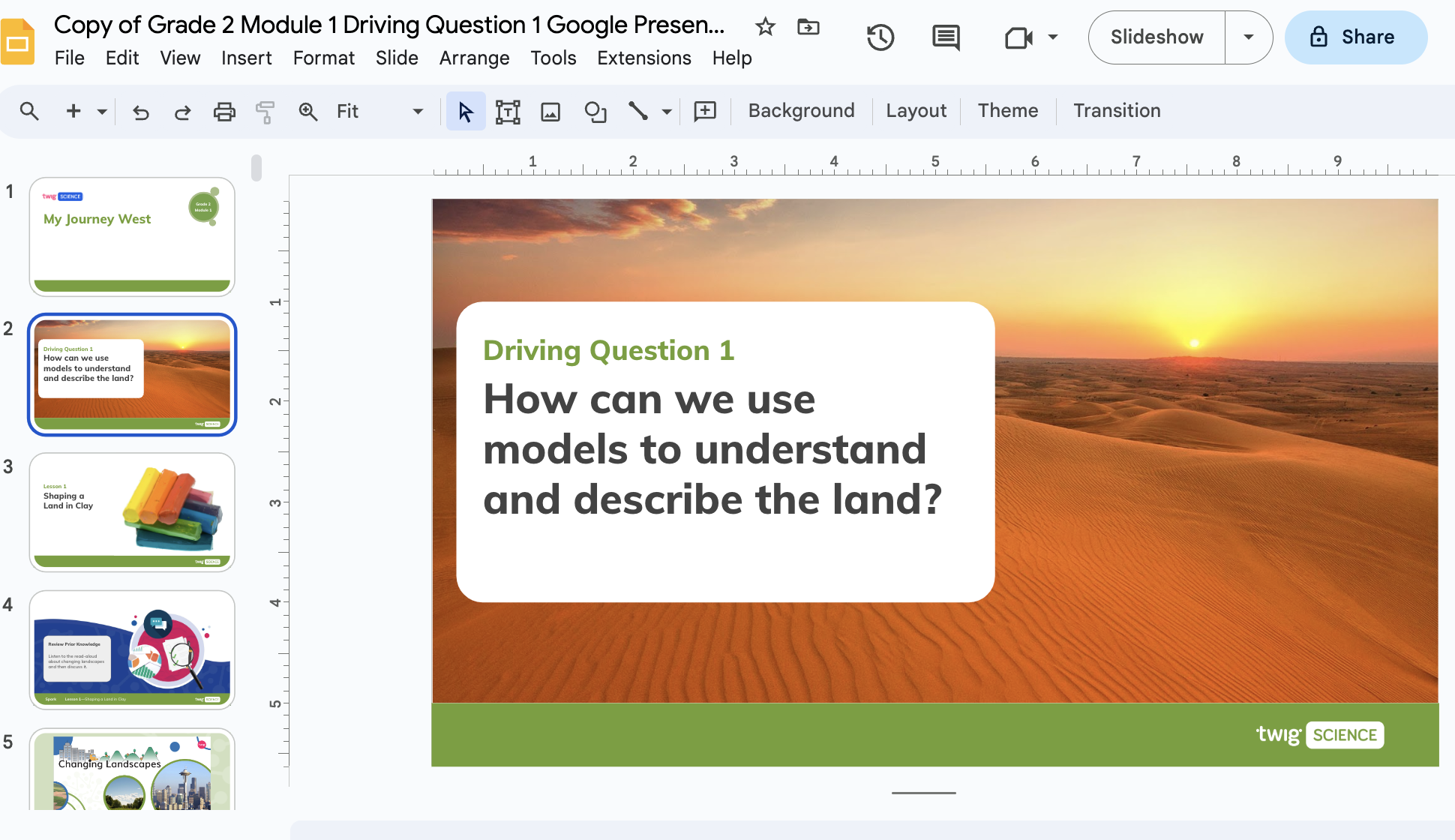Viewport: 1455px width, 840px height.
Task: Click the speaker notes divider handle
Action: pyautogui.click(x=923, y=793)
